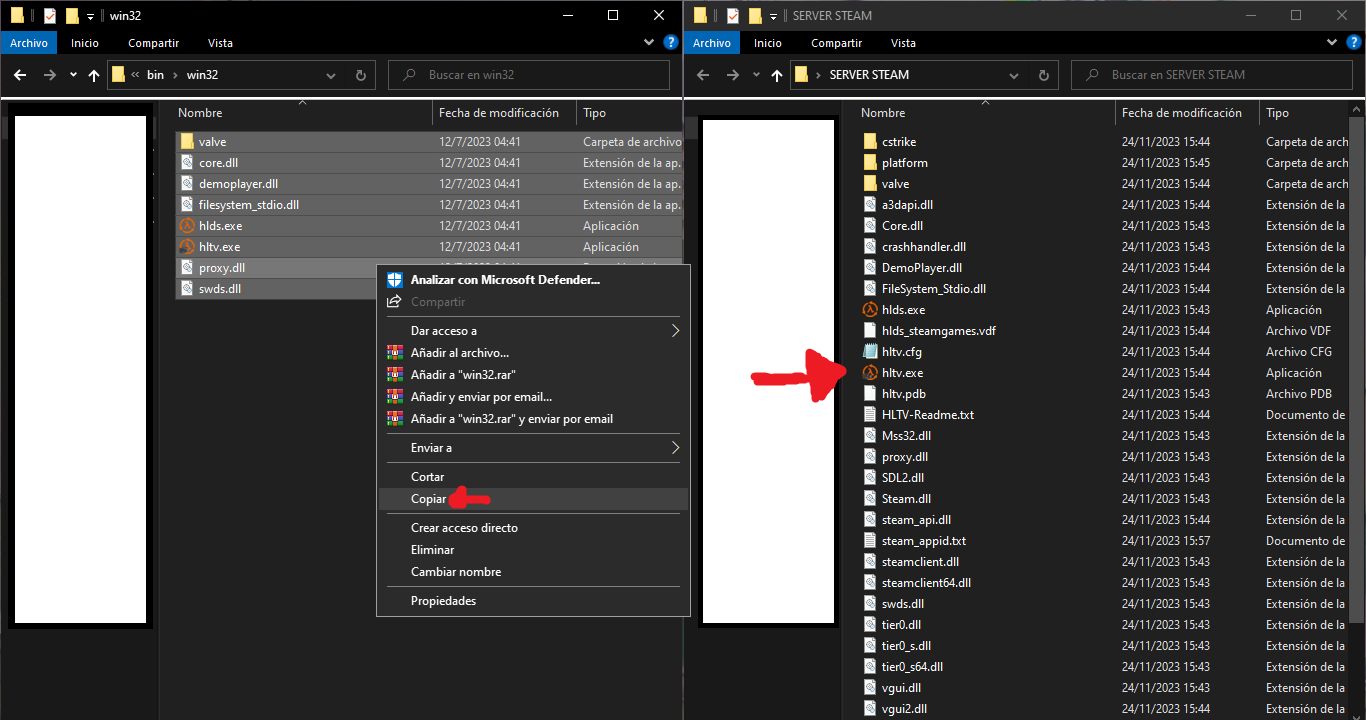Select the hltv.cfg file icon
Screen dimensions: 1366x720
point(870,352)
